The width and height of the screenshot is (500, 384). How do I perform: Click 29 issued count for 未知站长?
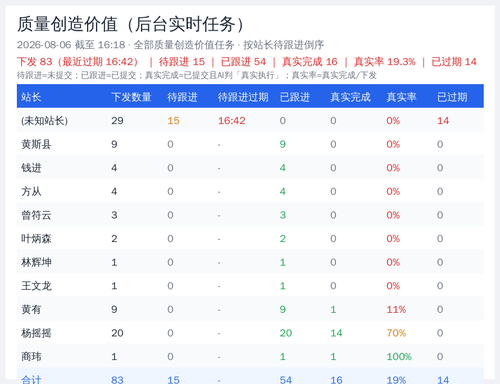pyautogui.click(x=117, y=121)
